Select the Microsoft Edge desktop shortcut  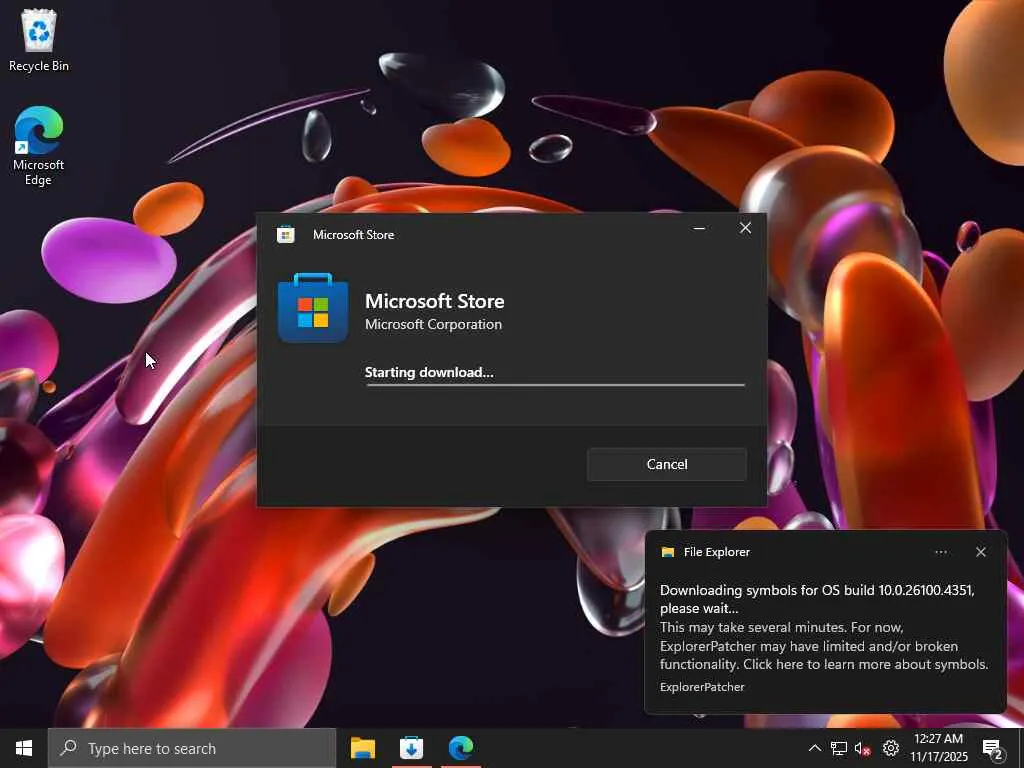(39, 146)
